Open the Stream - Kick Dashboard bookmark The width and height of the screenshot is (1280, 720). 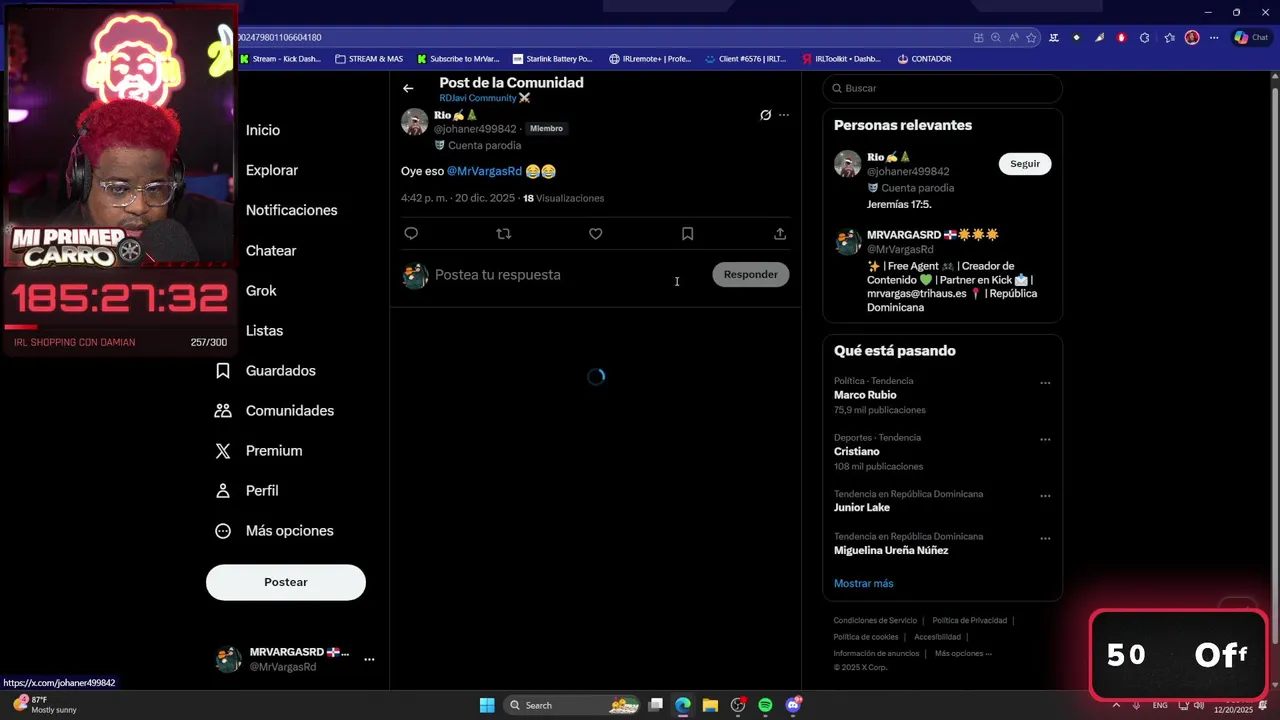(x=280, y=59)
